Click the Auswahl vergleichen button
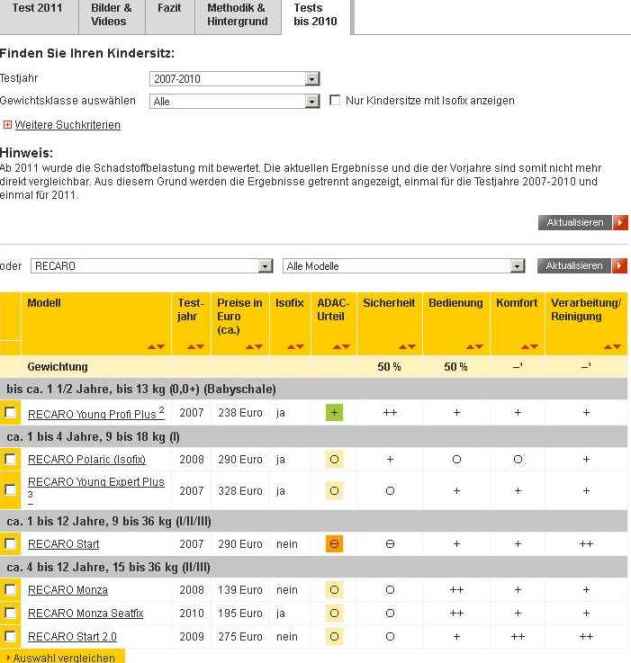This screenshot has width=631, height=663. (x=63, y=656)
